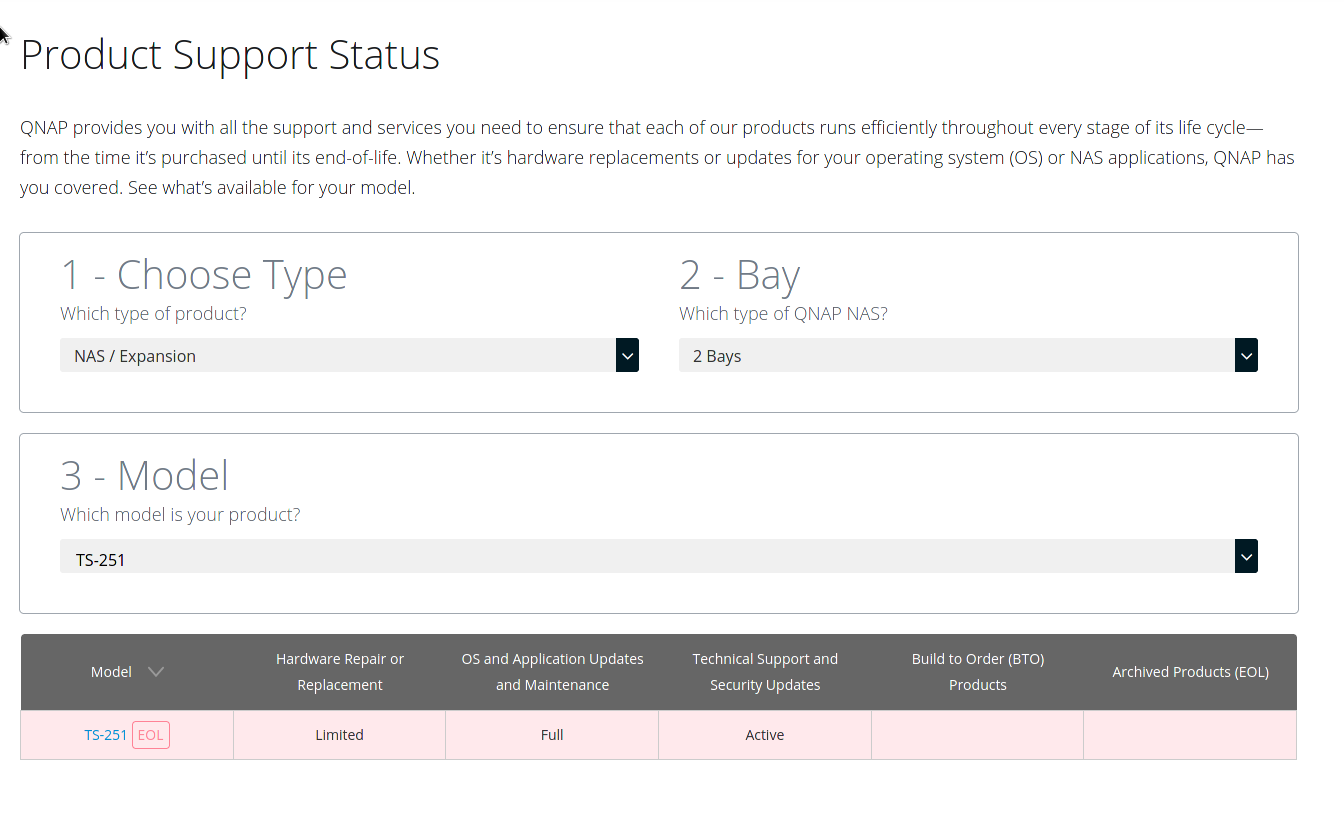Click the arrow icon on the NAS / Expansion selector
The image size is (1344, 814).
tap(627, 355)
